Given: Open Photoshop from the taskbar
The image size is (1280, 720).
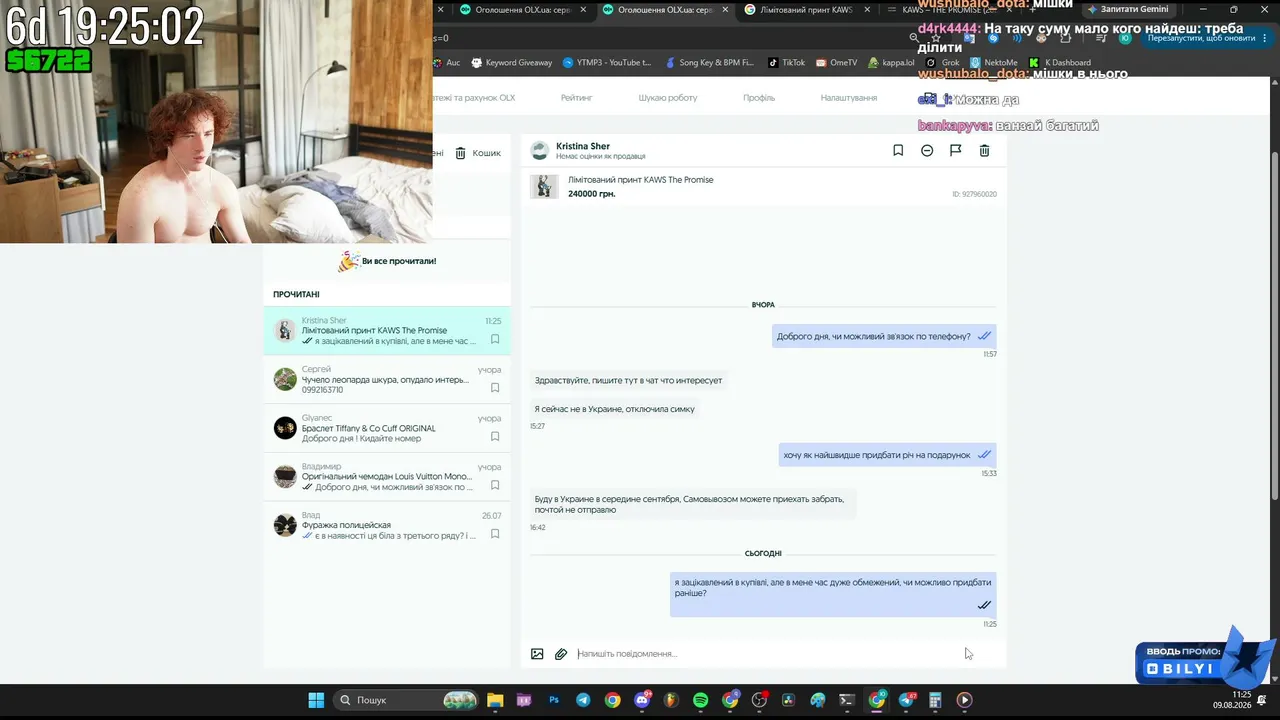Looking at the screenshot, I should point(554,700).
